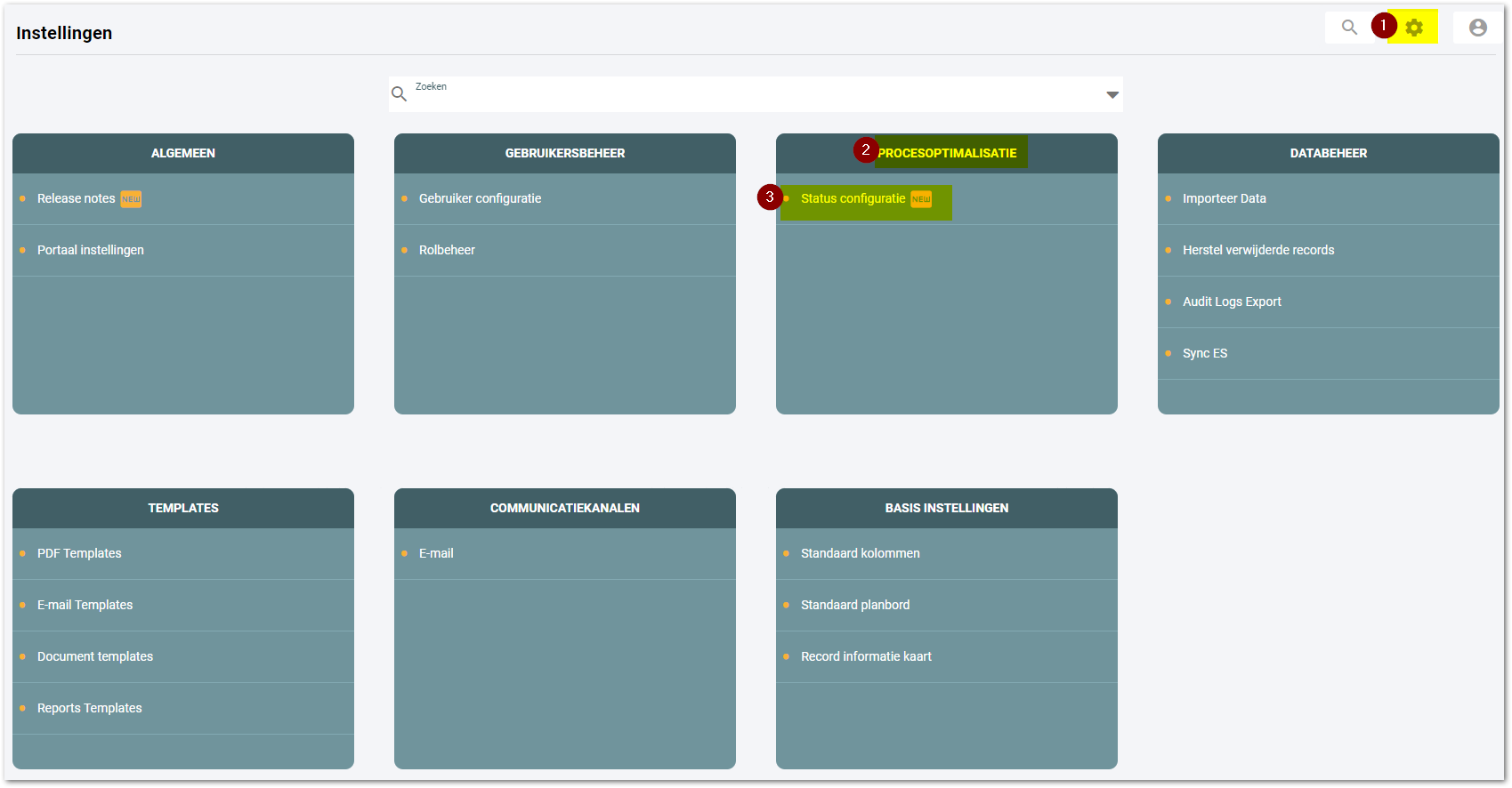Focus the Zoeken search input field
The image size is (1512, 788).
pos(756,94)
